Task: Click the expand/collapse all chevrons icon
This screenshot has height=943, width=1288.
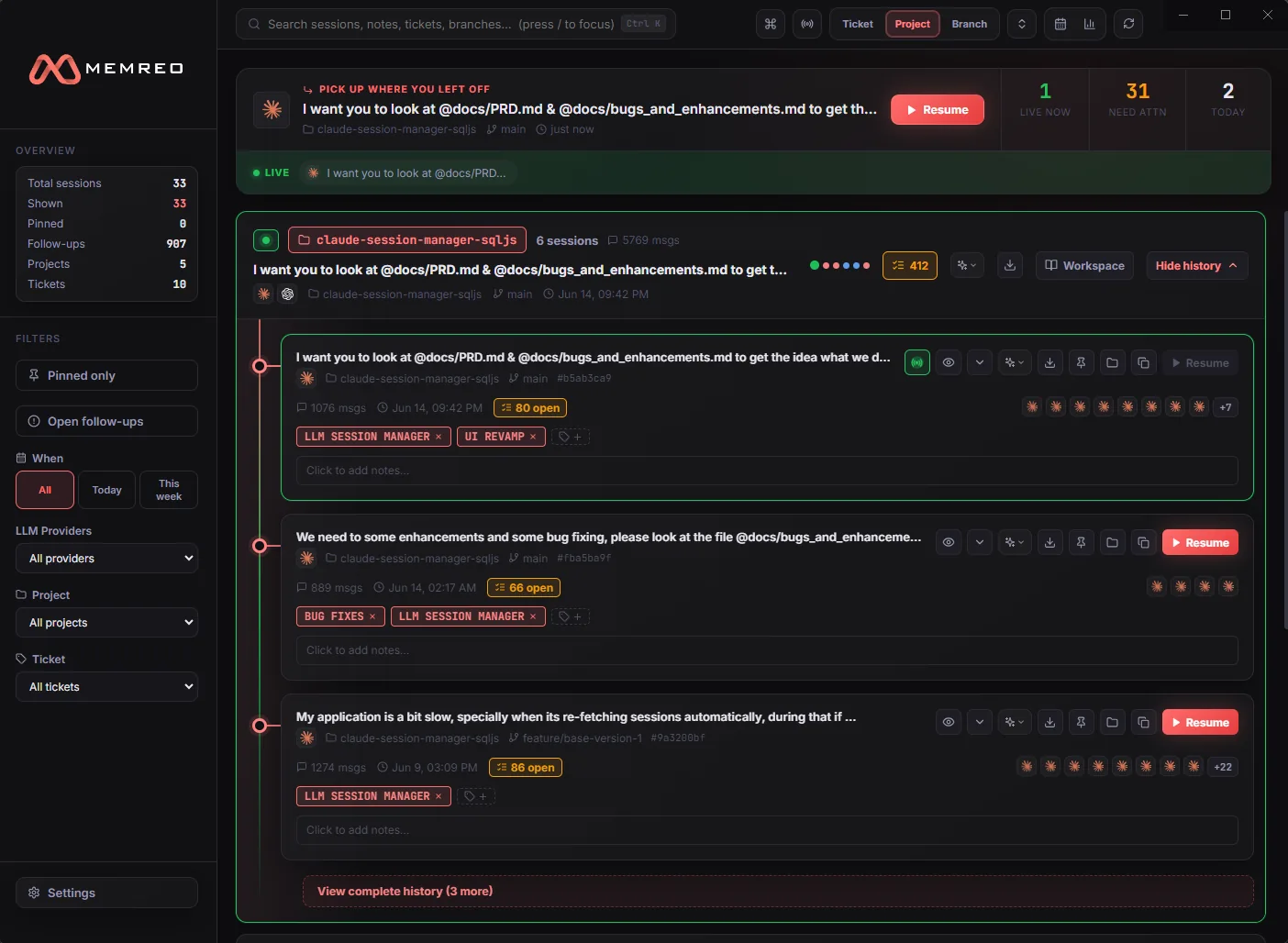Action: click(x=1022, y=24)
